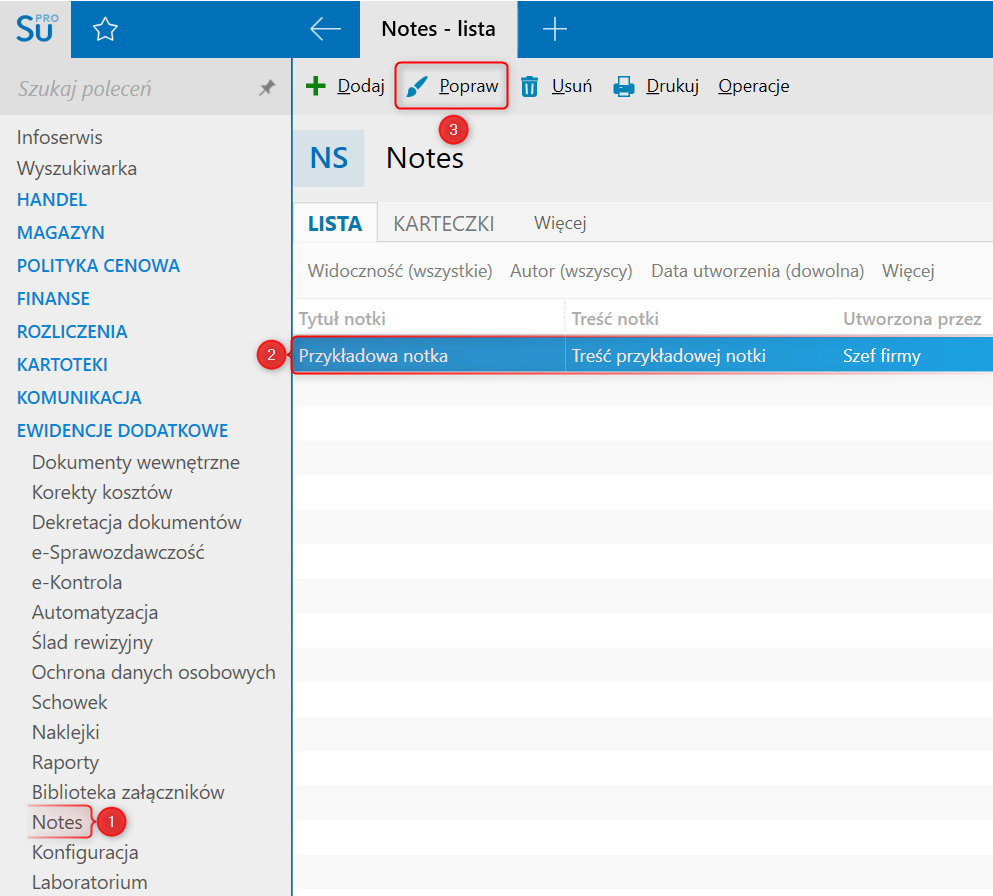993x896 pixels.
Task: Switch to the KARTECZKI tab
Action: tap(444, 223)
